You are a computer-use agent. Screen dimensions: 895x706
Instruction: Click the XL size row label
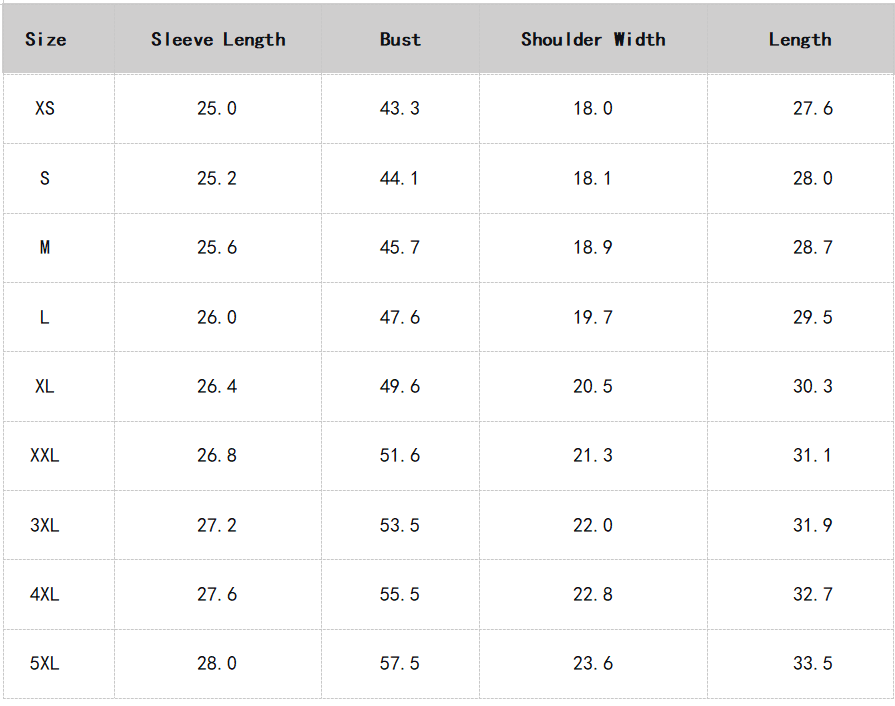click(x=45, y=386)
